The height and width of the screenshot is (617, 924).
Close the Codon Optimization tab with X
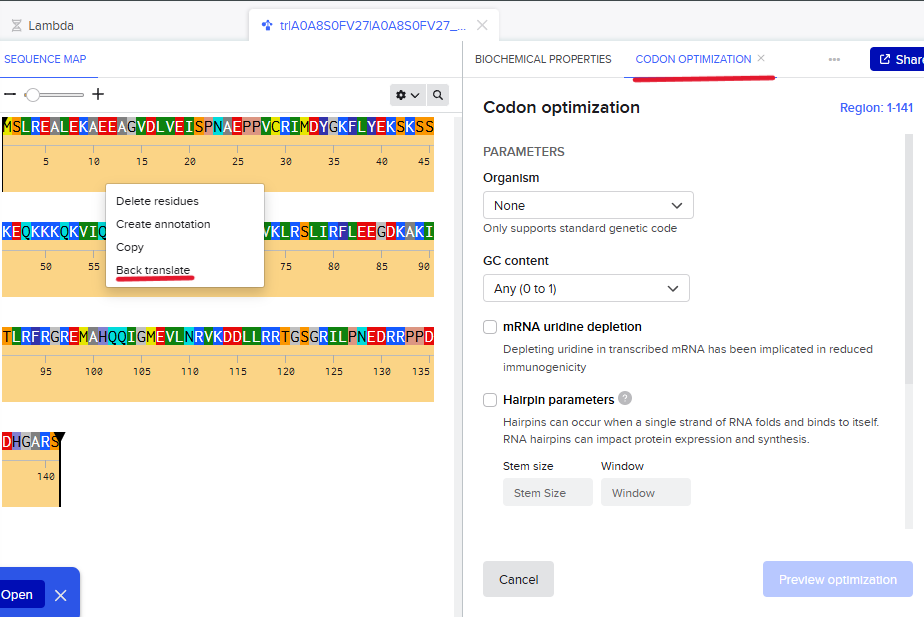[x=761, y=58]
